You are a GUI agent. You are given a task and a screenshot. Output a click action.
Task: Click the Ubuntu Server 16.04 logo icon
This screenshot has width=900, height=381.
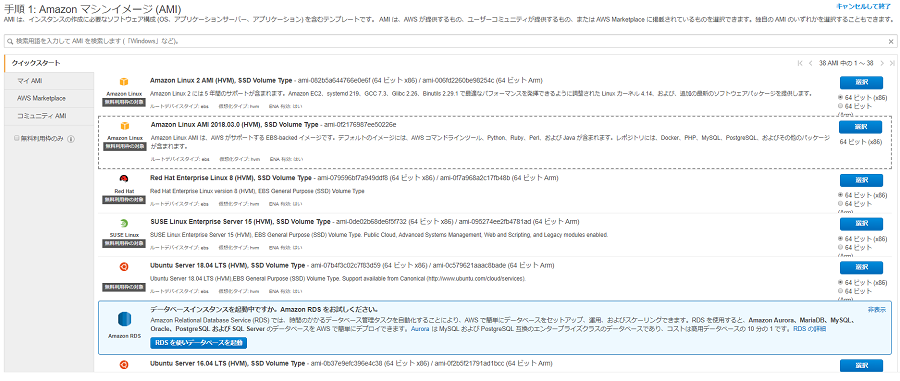124,364
